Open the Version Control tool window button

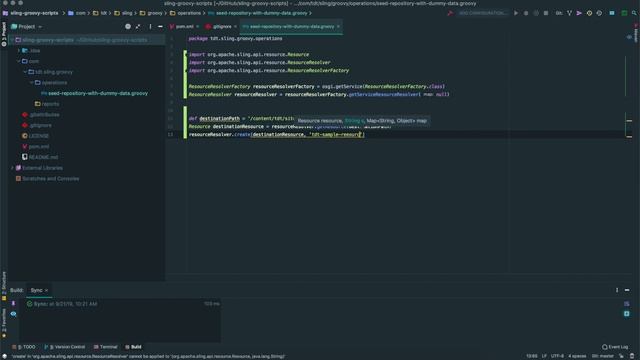[64, 347]
